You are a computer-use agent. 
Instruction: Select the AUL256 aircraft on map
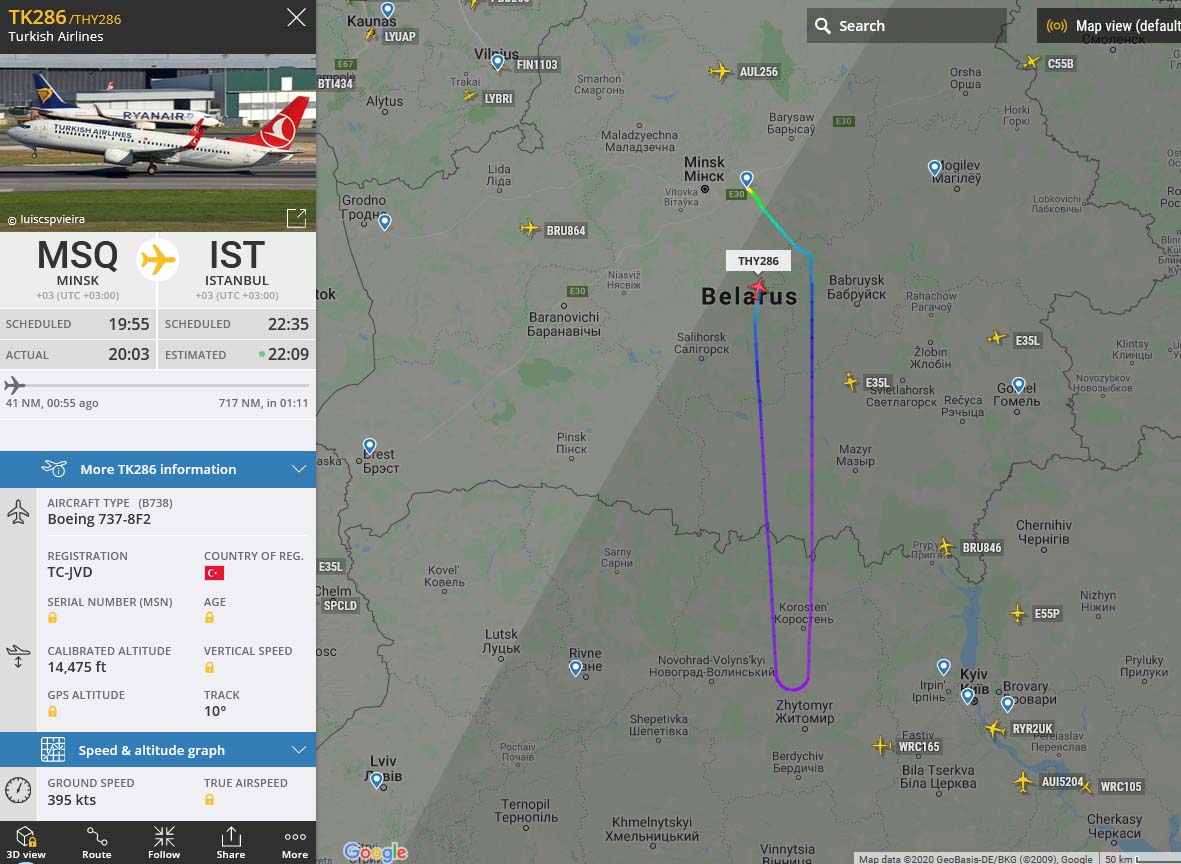coord(720,72)
